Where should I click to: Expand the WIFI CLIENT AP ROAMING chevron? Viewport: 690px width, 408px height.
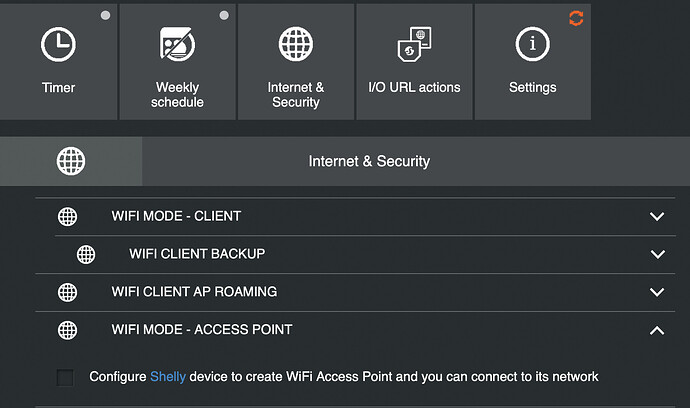(657, 292)
